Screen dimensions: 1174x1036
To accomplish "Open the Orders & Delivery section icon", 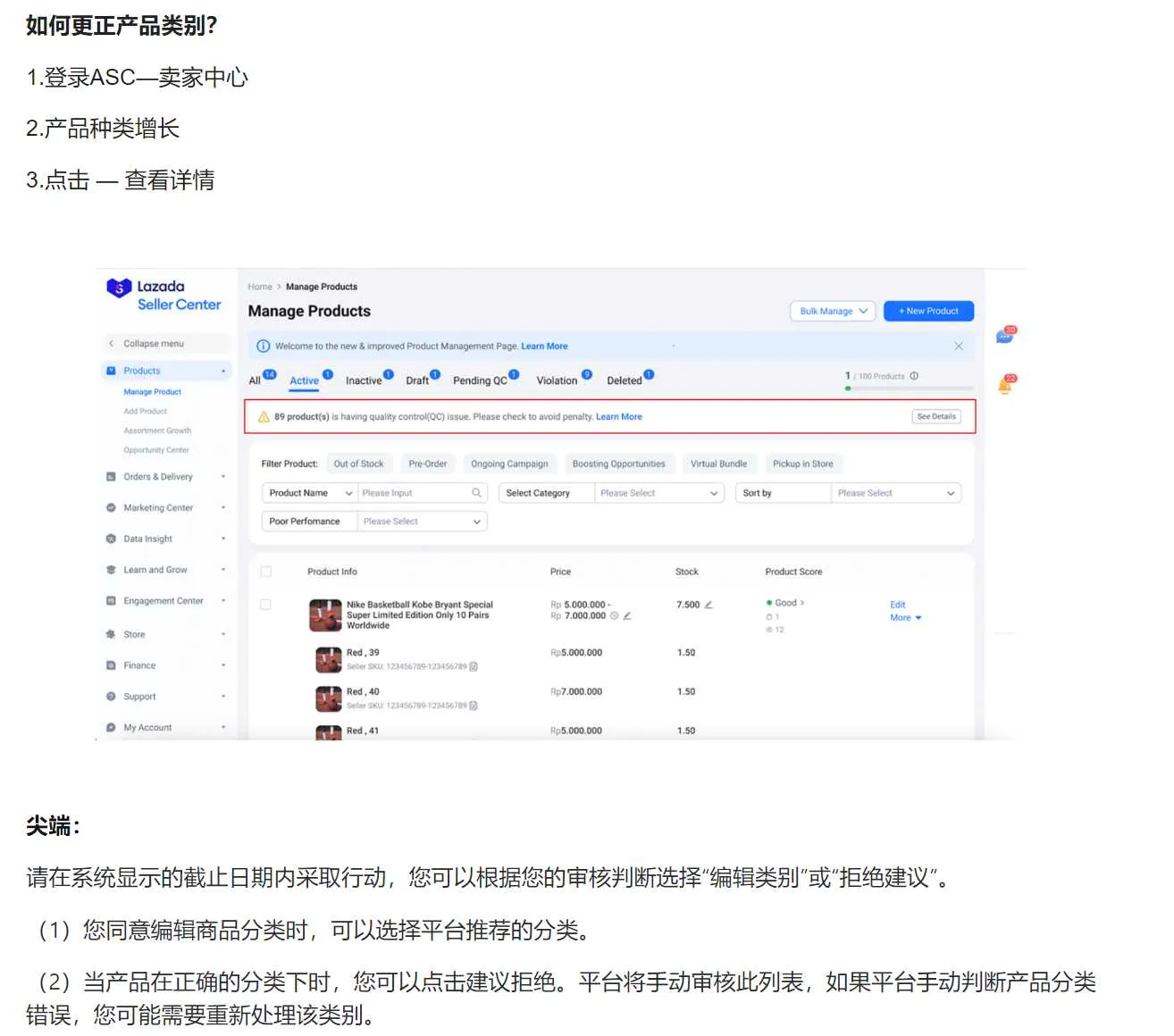I will 112,476.
